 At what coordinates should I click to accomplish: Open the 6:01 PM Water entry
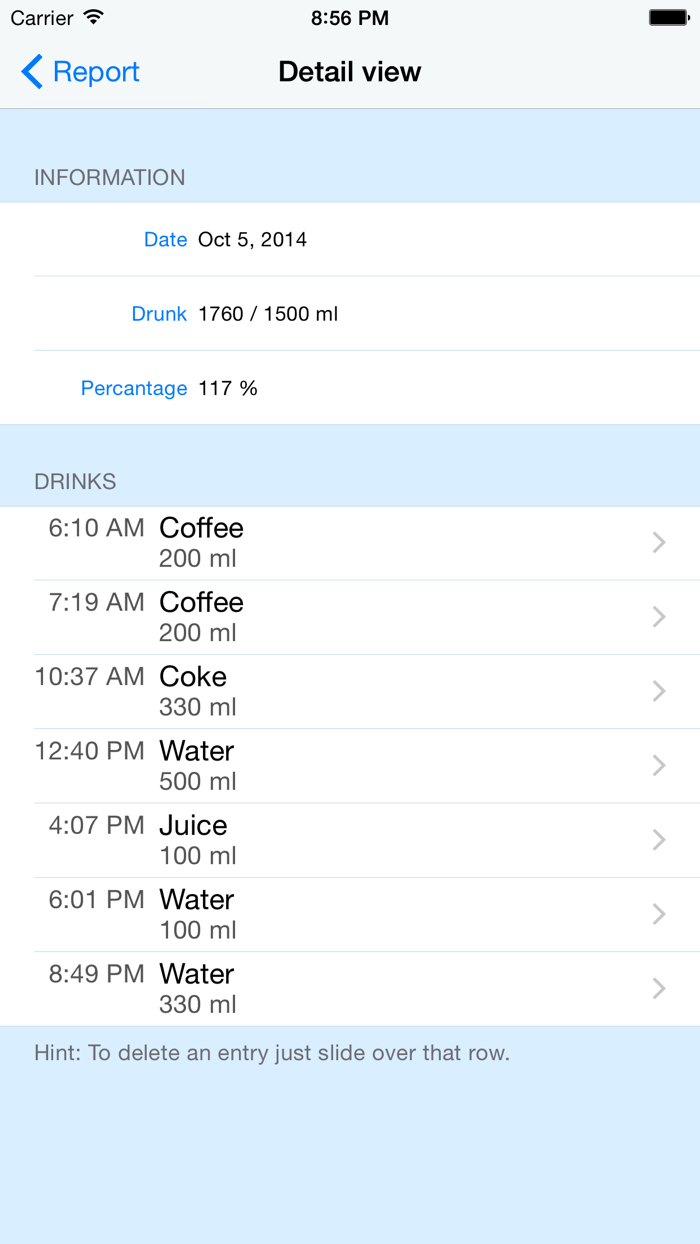point(350,914)
